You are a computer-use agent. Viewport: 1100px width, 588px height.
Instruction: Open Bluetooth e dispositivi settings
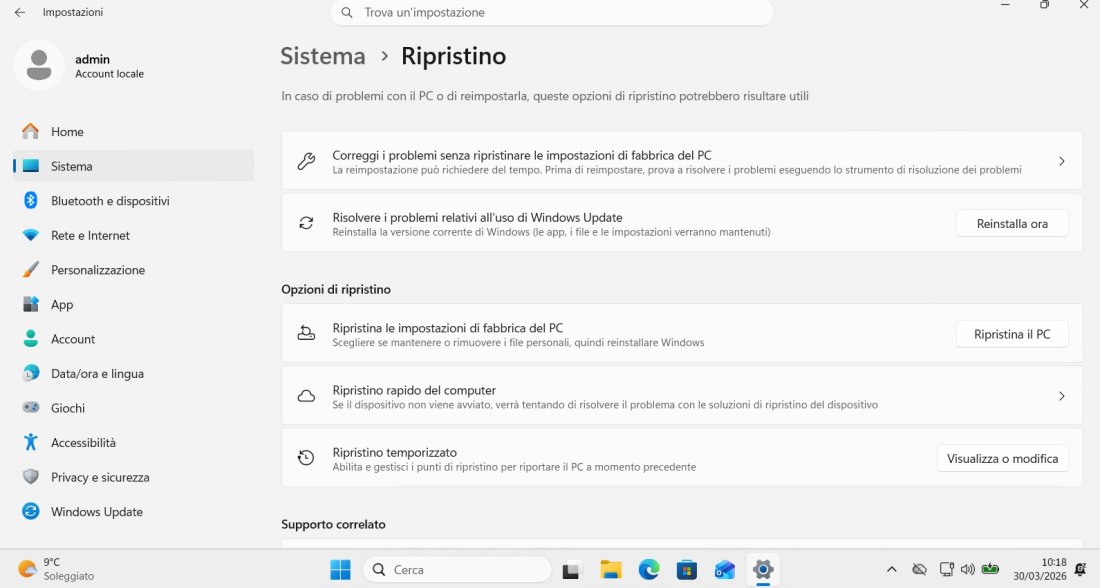[110, 200]
